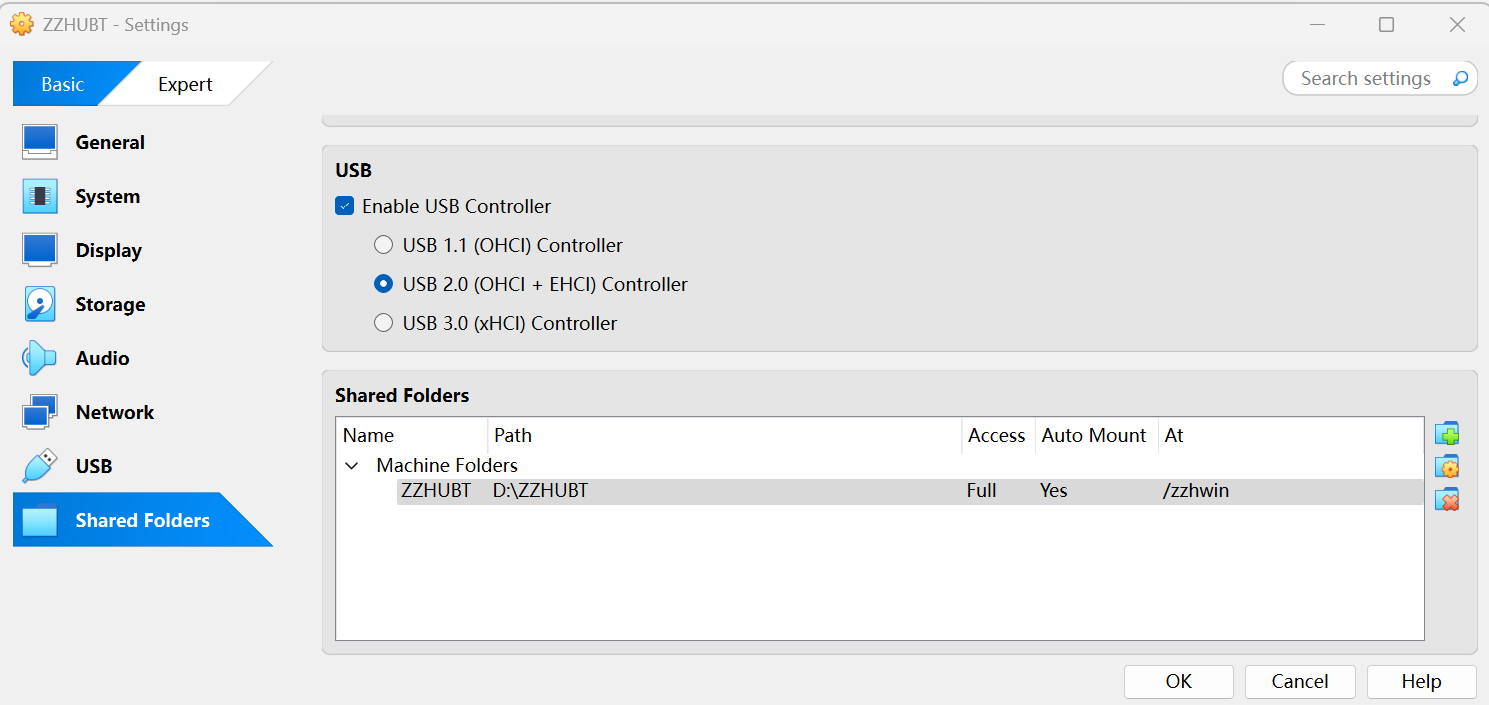Disable the Enable USB Controller checkbox
The width and height of the screenshot is (1489, 705).
pos(345,207)
